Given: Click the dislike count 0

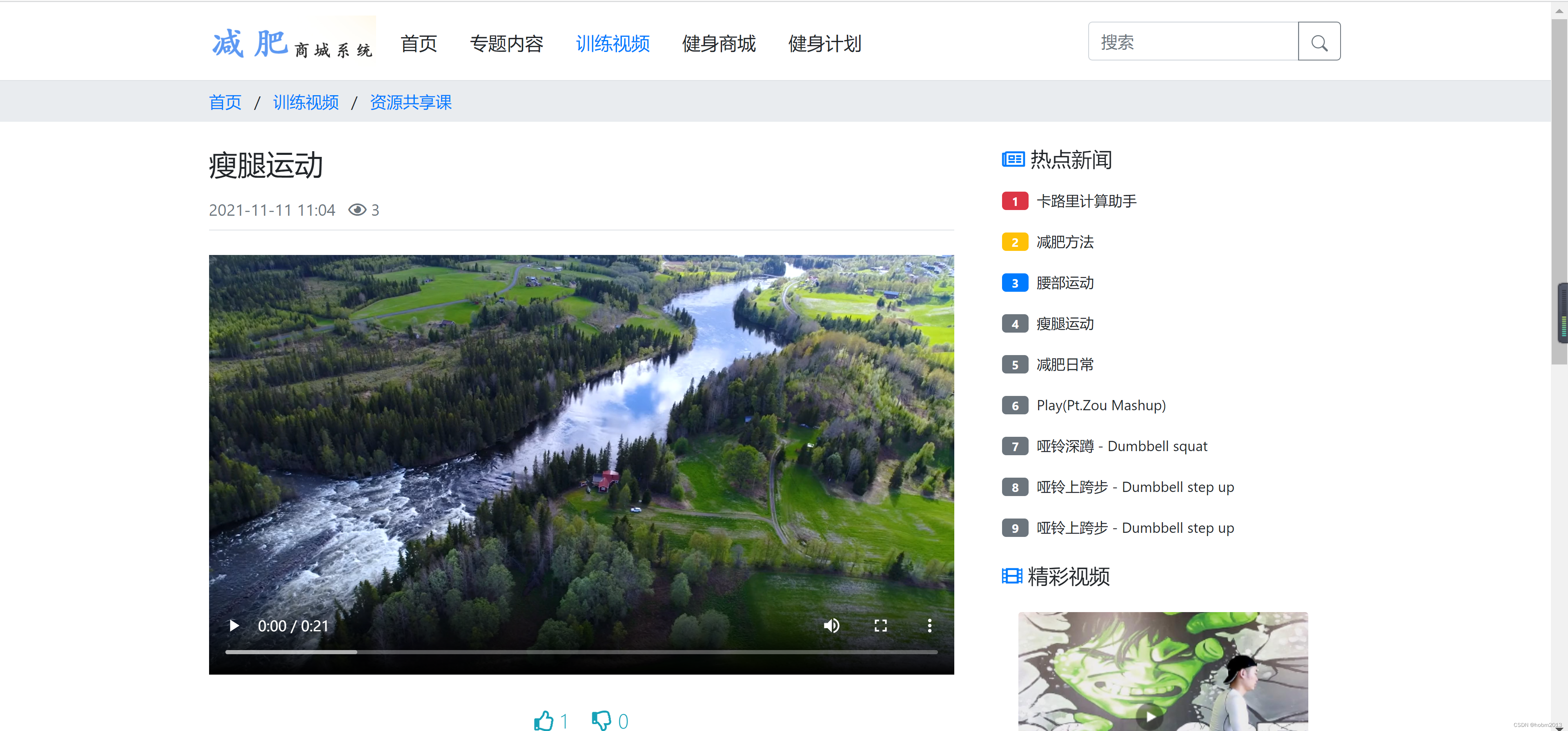Looking at the screenshot, I should (x=623, y=721).
